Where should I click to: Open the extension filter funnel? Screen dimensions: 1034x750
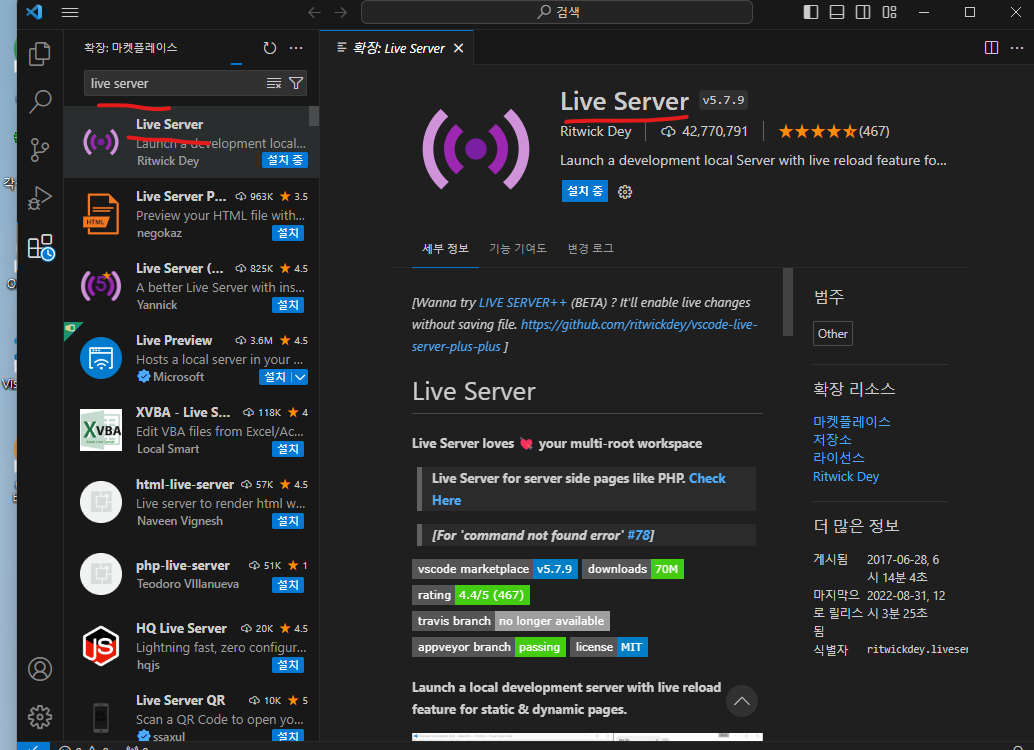pos(296,83)
